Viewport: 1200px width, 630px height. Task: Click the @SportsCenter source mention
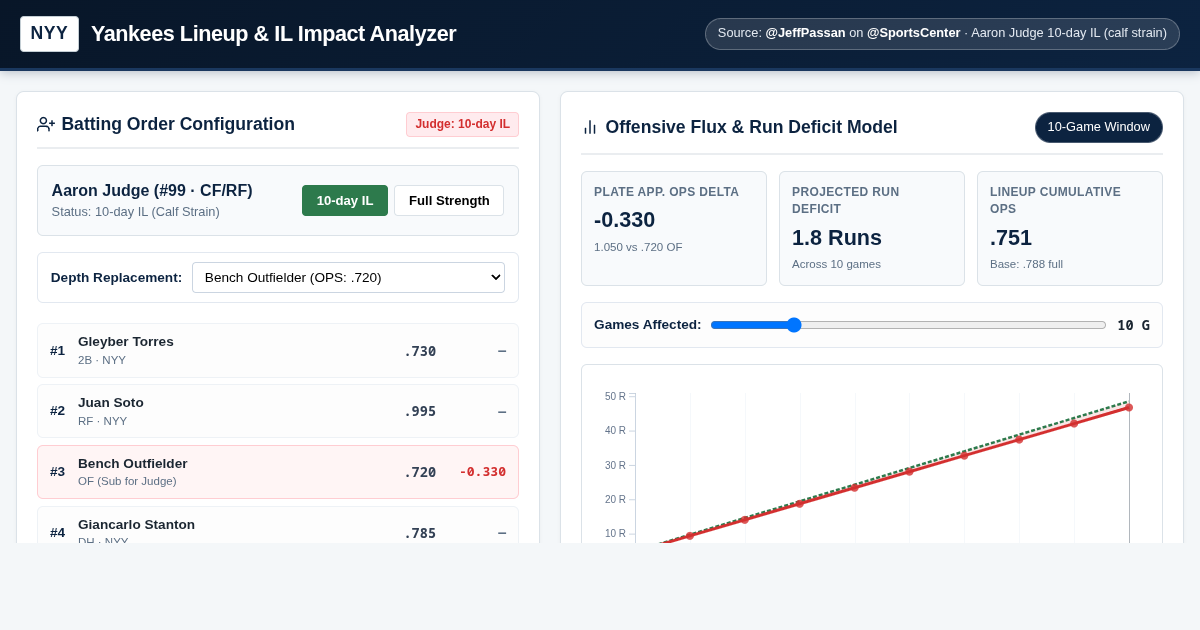[x=914, y=33]
